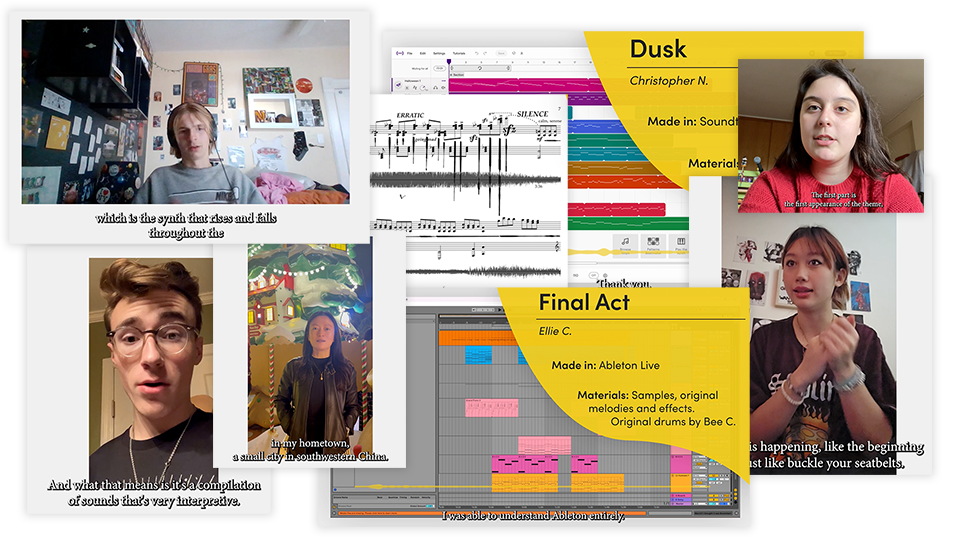The image size is (960, 540).
Task: Click the Original drums by Bee C. text
Action: click(x=673, y=422)
